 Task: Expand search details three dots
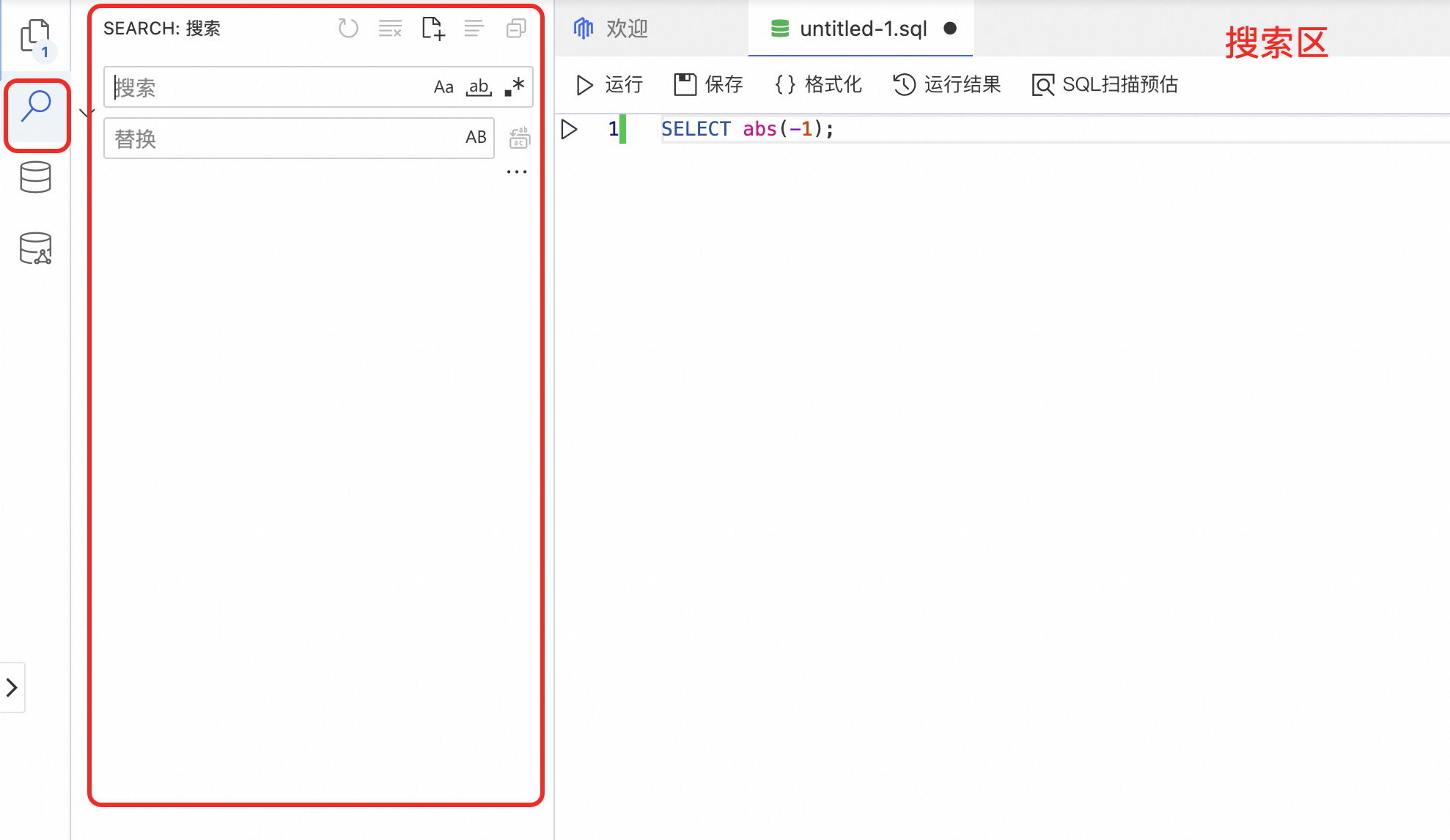516,172
